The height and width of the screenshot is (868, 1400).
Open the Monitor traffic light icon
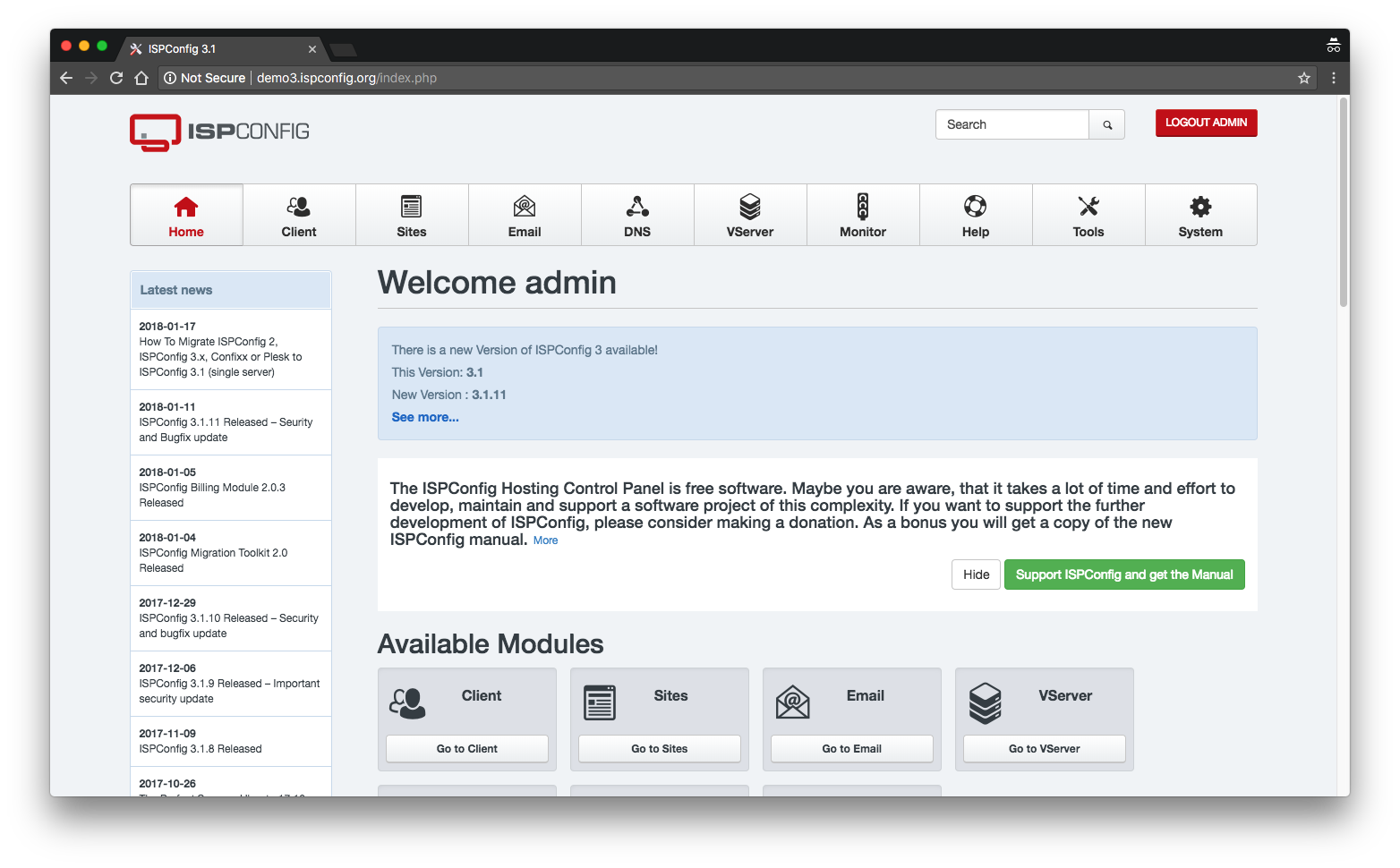coord(862,207)
